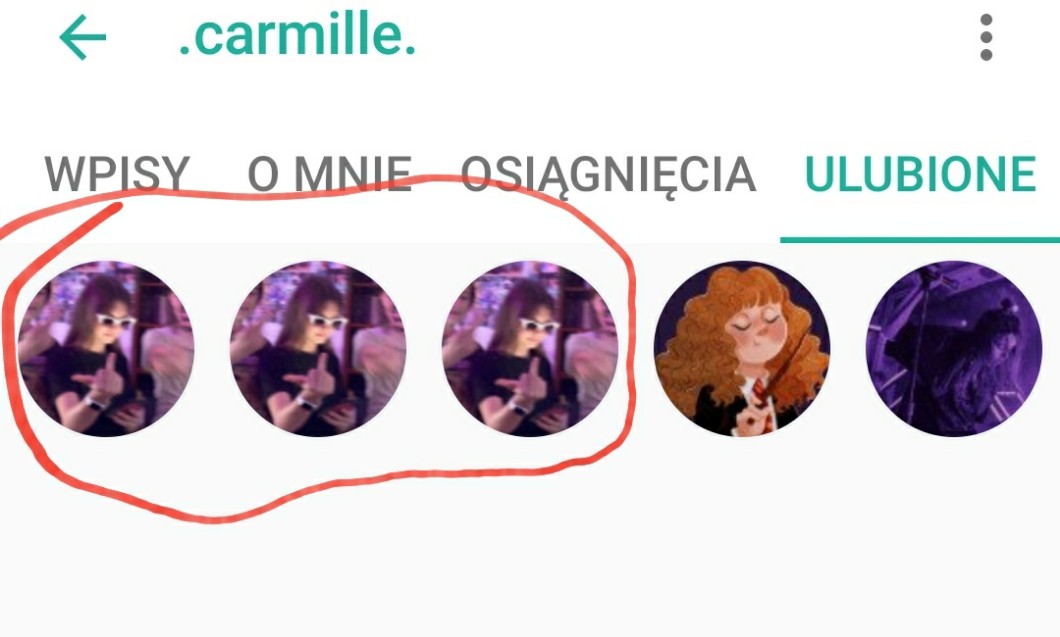Open the middle sunglasses avatar profile

318,348
